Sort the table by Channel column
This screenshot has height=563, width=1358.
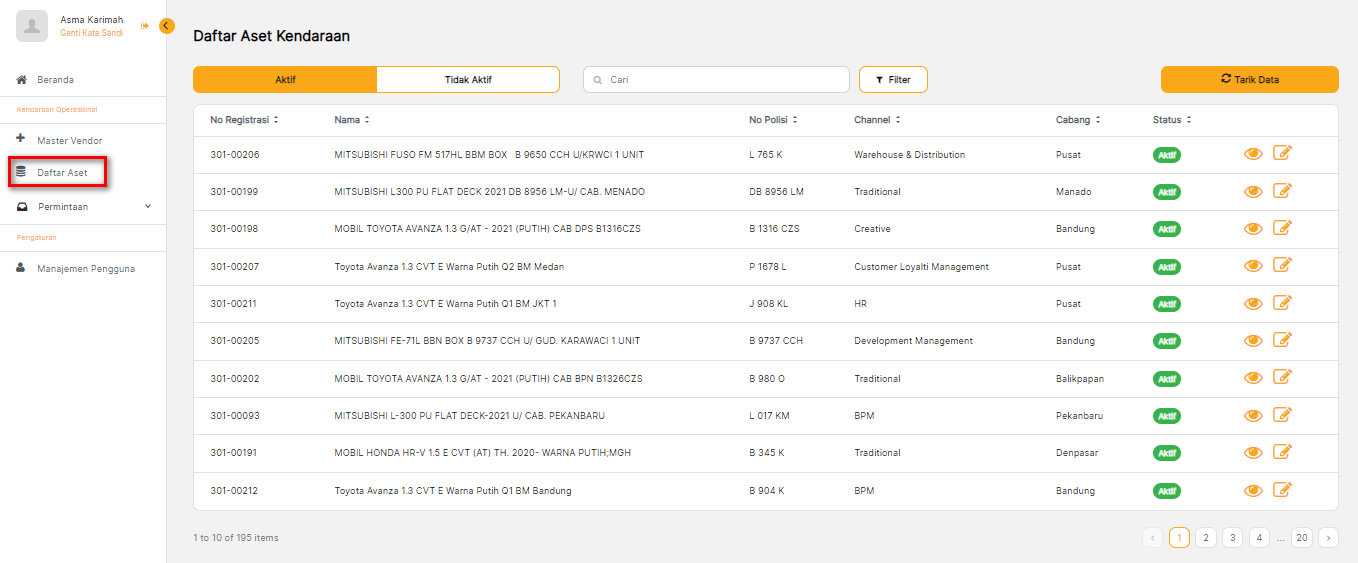click(877, 120)
